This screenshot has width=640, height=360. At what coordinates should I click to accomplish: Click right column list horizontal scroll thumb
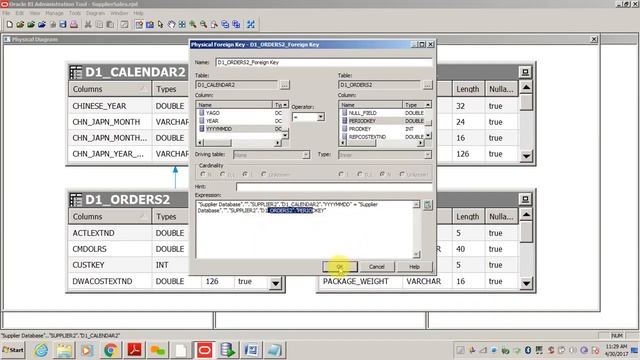(361, 143)
